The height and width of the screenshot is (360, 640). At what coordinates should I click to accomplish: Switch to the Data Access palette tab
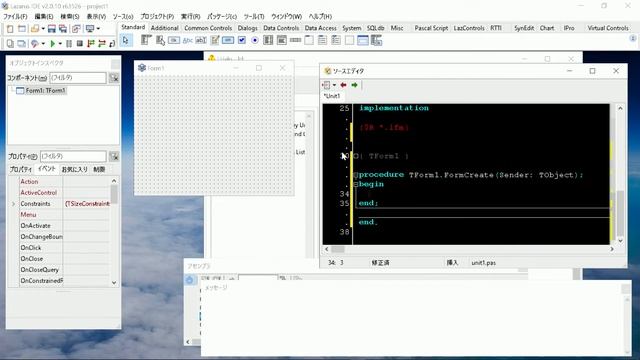(320, 28)
